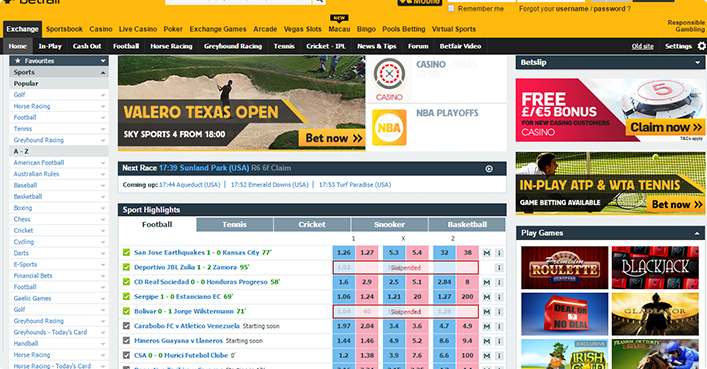Open the Blackjack game thumbnail
The image size is (707, 369).
click(655, 268)
